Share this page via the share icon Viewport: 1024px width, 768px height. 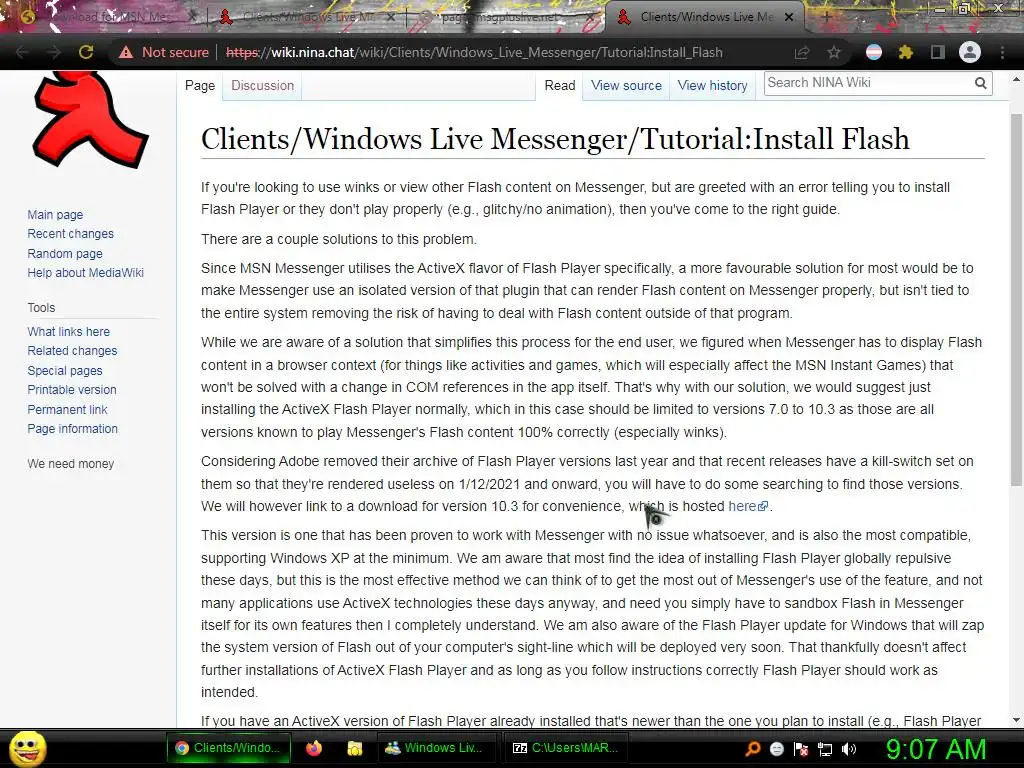point(801,52)
